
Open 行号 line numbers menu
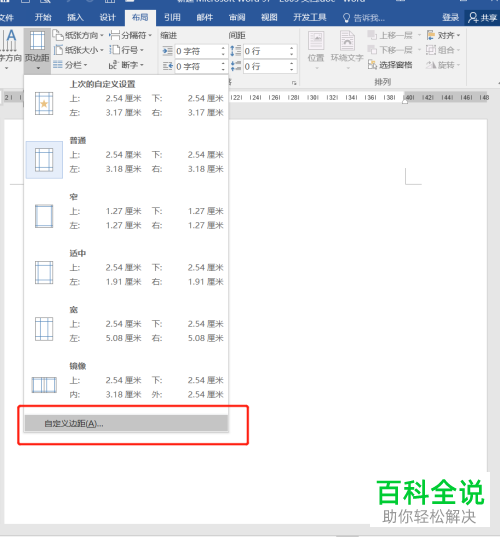[x=126, y=50]
